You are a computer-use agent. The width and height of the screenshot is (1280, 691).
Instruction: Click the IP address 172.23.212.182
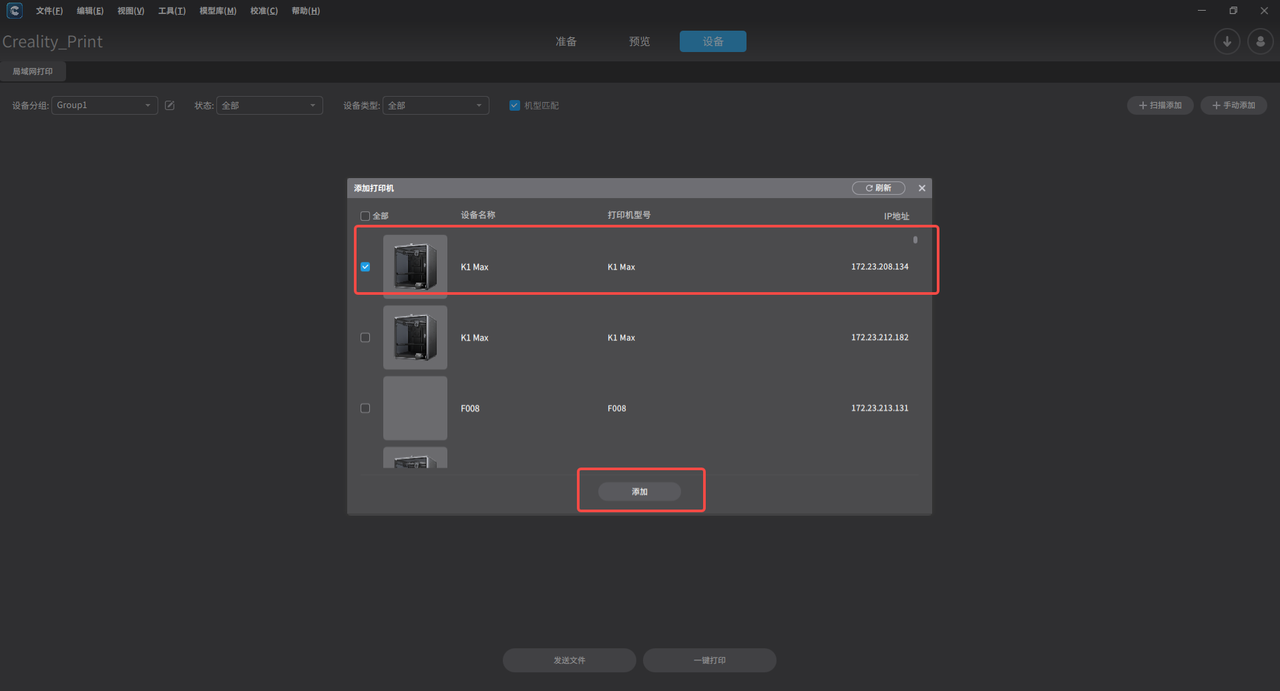[880, 338]
